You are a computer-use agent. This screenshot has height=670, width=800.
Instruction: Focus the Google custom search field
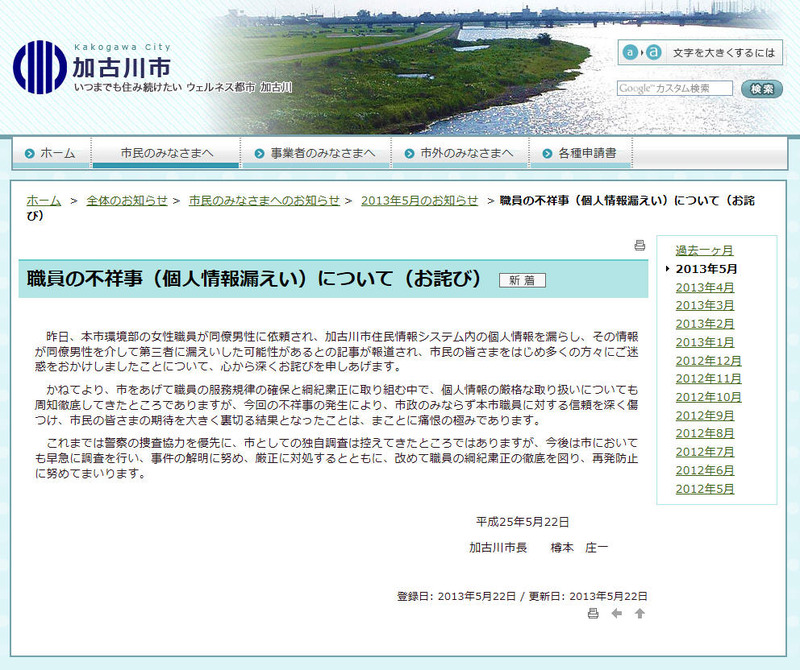675,89
